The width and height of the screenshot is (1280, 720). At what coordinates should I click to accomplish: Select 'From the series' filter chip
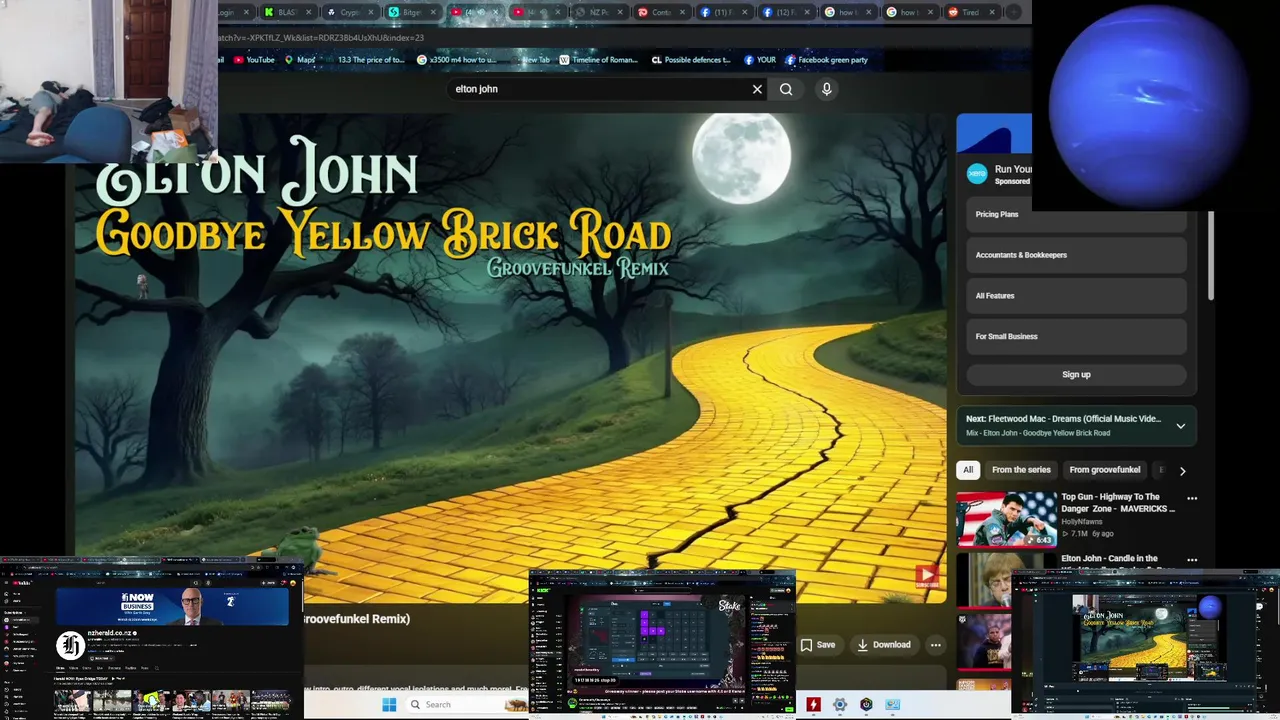[x=1021, y=470]
